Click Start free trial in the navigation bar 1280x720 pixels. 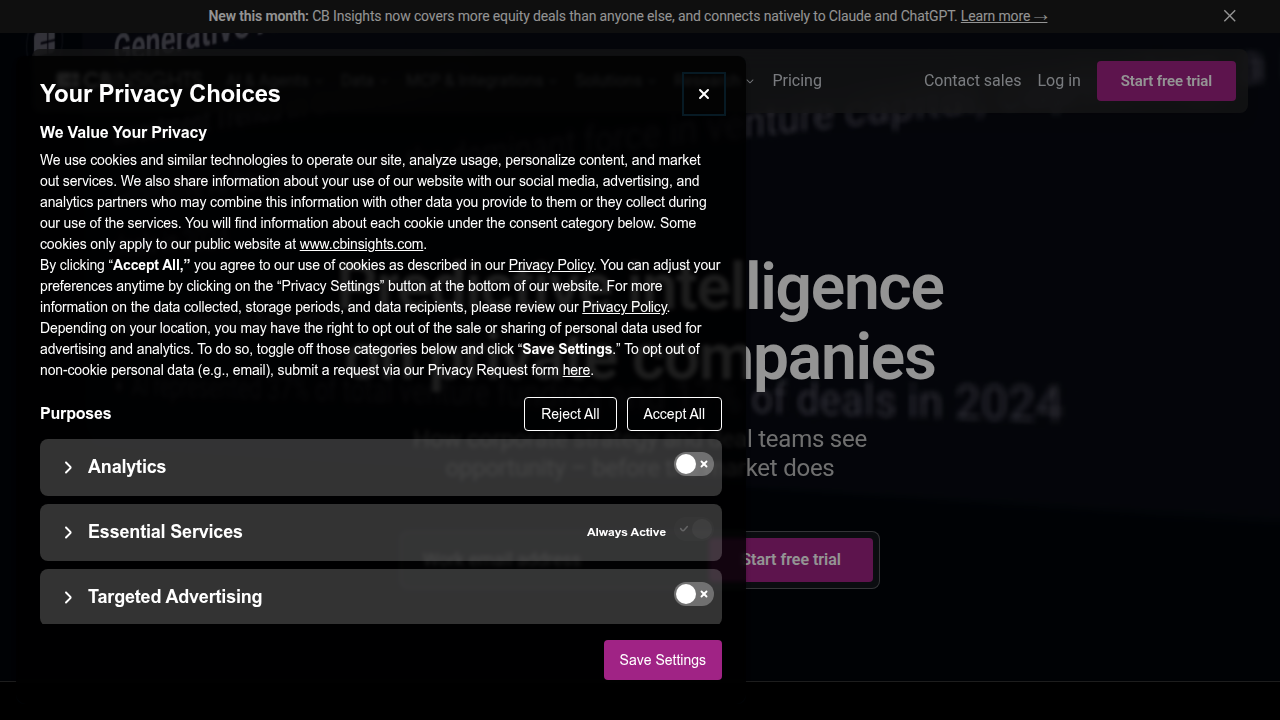pos(1166,81)
